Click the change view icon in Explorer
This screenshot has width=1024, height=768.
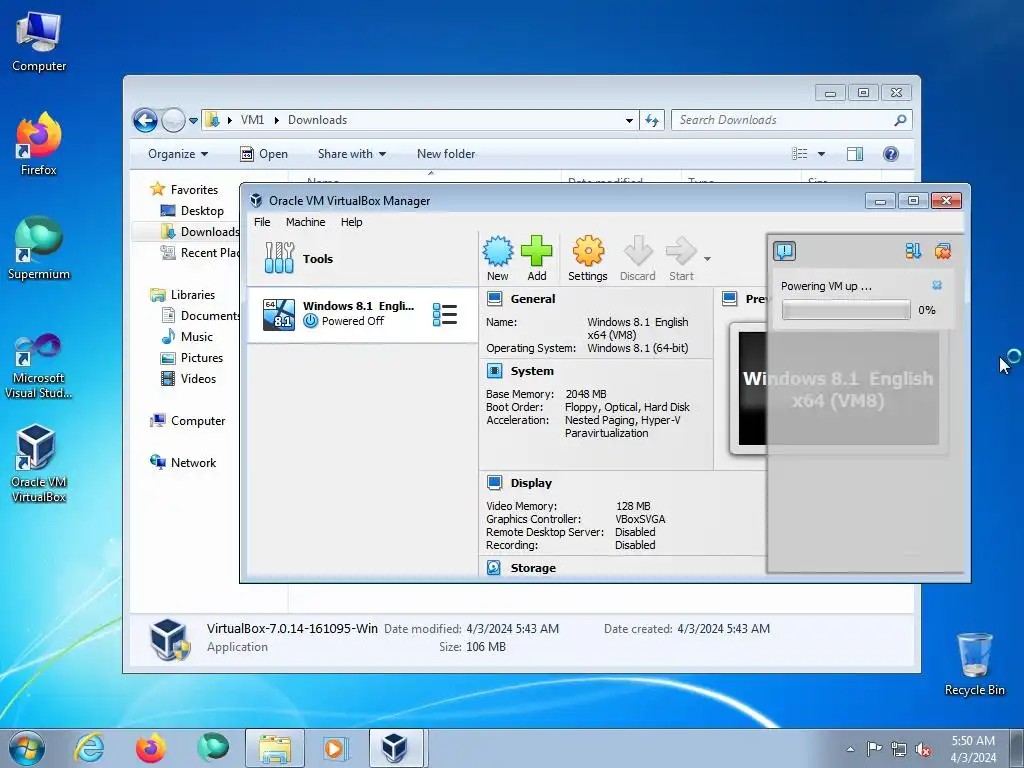(799, 154)
